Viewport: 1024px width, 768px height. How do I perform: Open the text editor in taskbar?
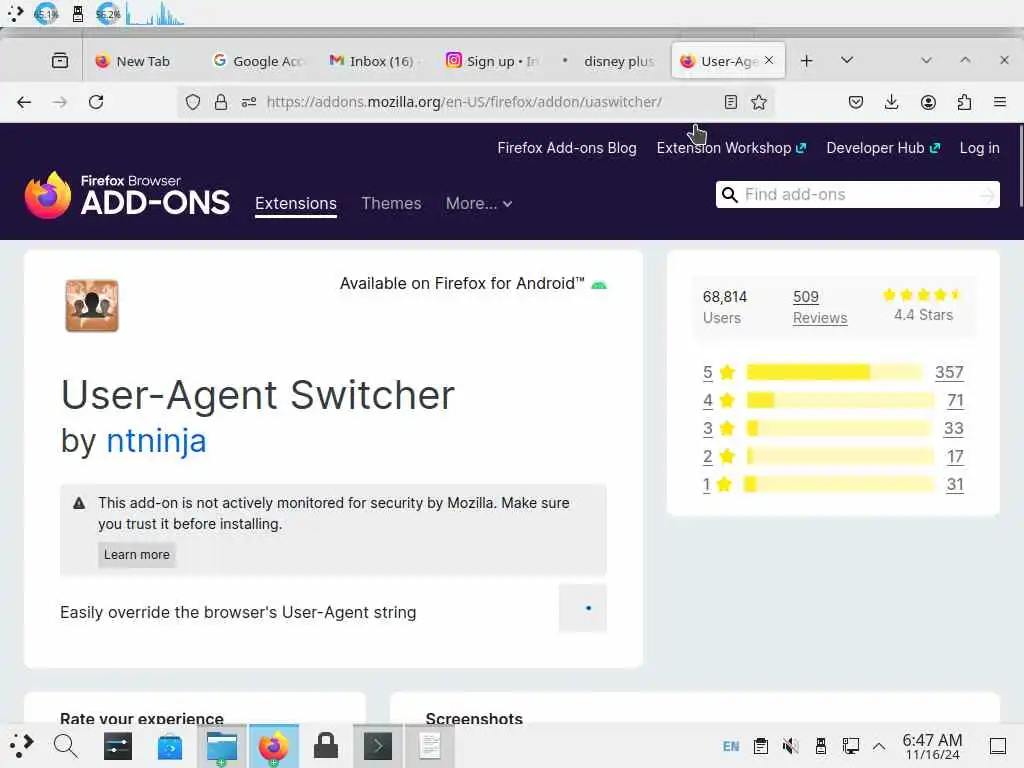point(430,746)
